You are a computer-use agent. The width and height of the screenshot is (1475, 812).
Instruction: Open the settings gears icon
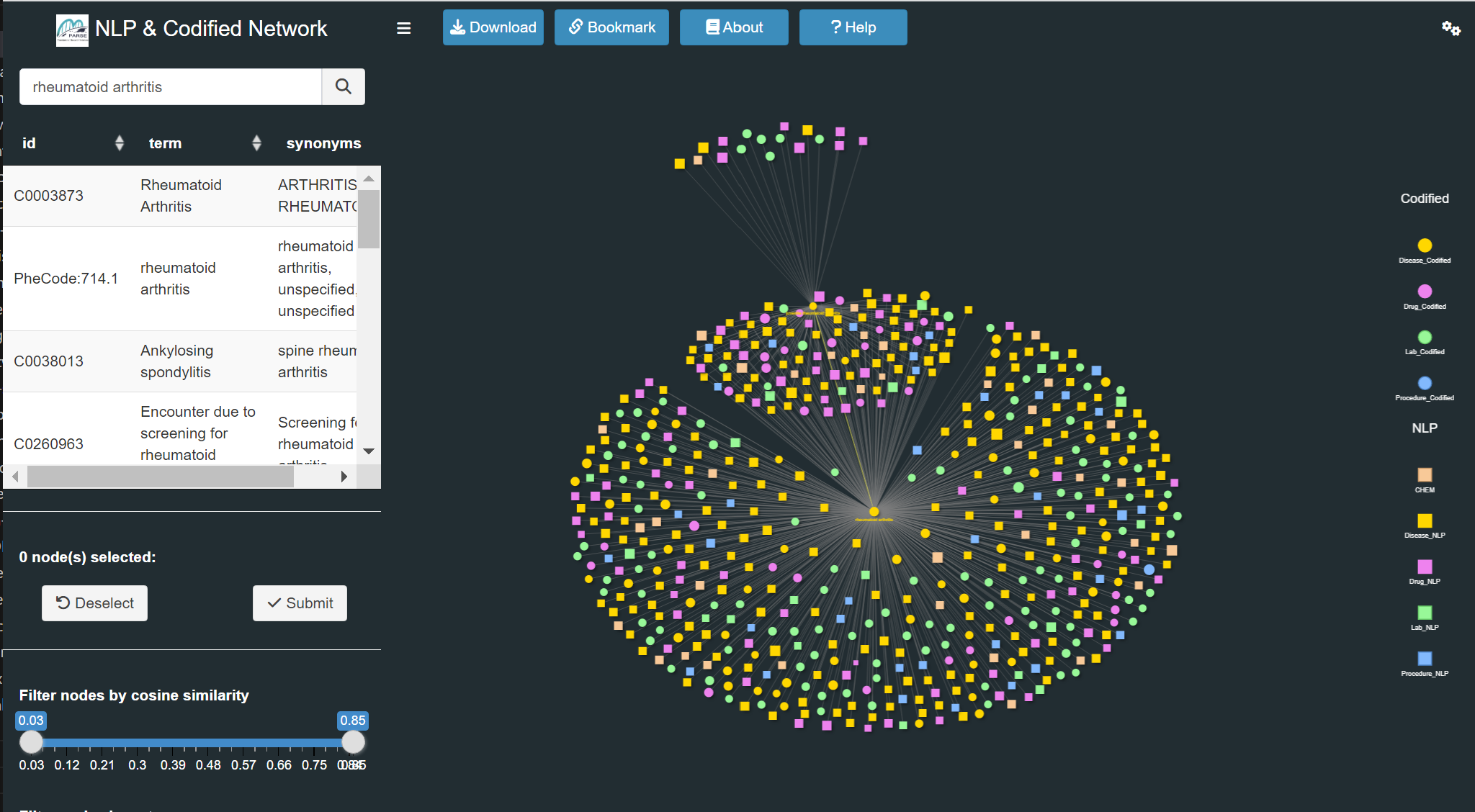click(x=1451, y=28)
